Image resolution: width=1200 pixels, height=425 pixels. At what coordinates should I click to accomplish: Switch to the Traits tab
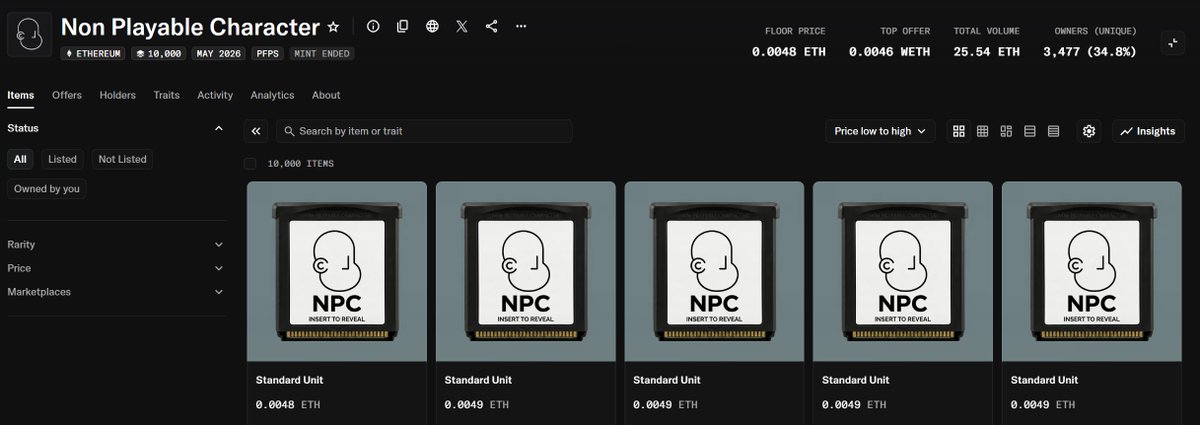[x=166, y=95]
